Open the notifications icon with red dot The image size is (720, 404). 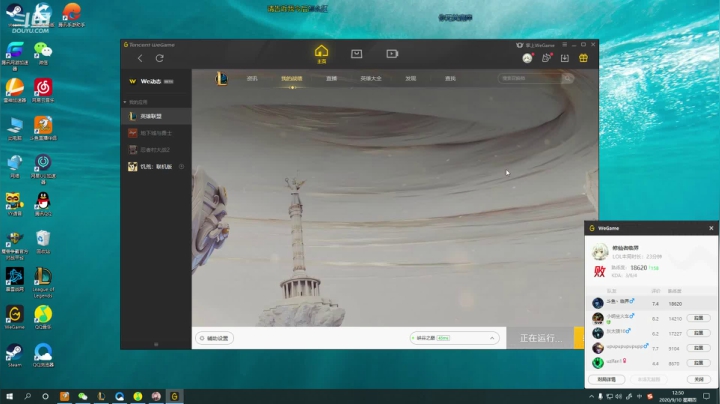coord(546,58)
